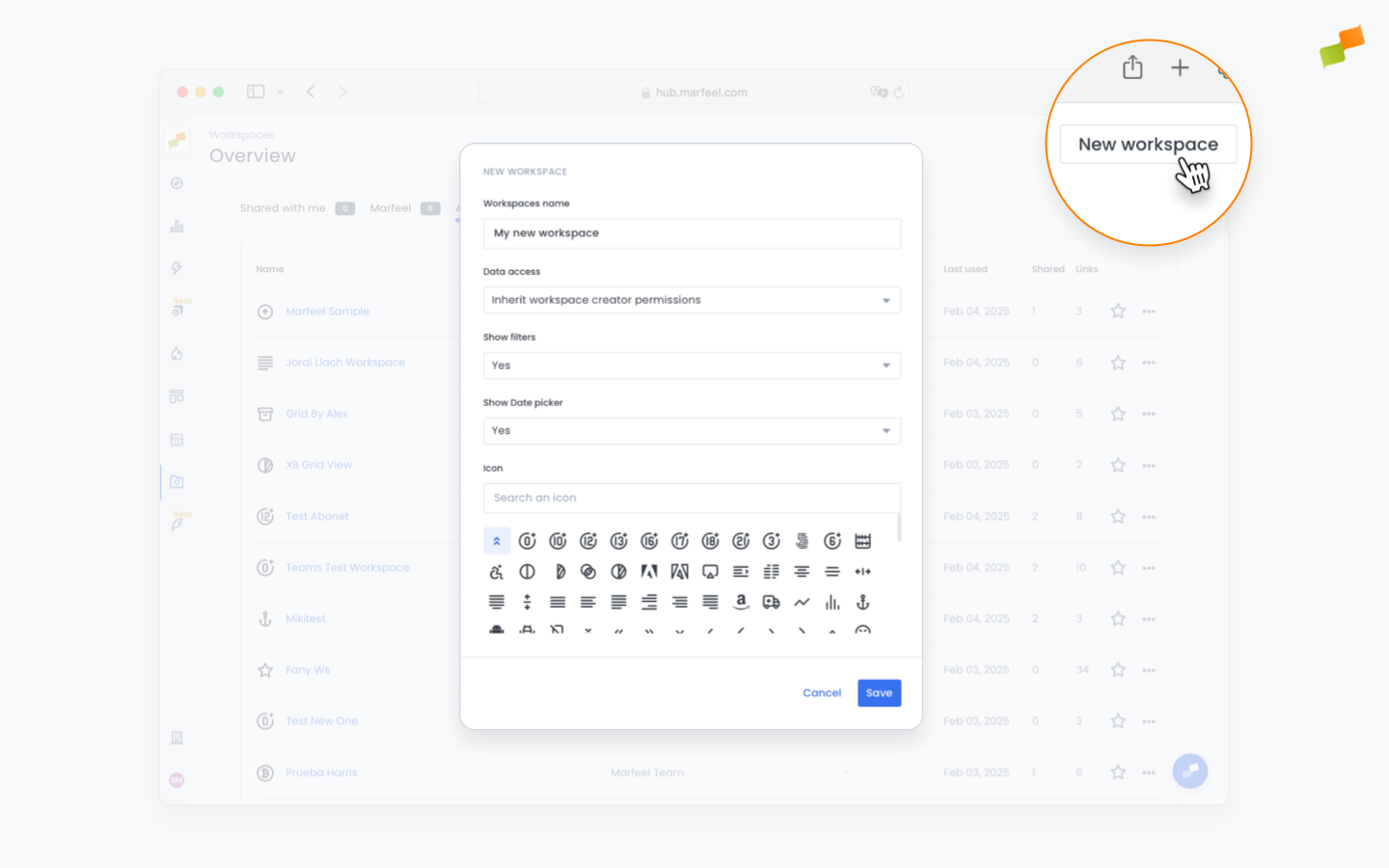This screenshot has width=1389, height=868.
Task: Save the new workspace
Action: [x=879, y=692]
